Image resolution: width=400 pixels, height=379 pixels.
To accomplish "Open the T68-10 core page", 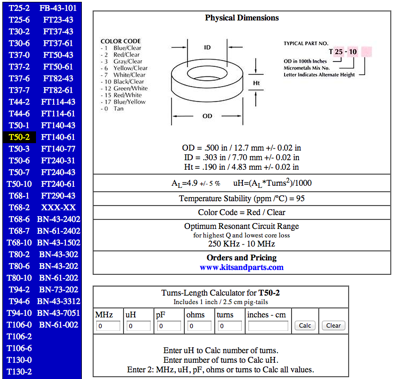I will [19, 243].
